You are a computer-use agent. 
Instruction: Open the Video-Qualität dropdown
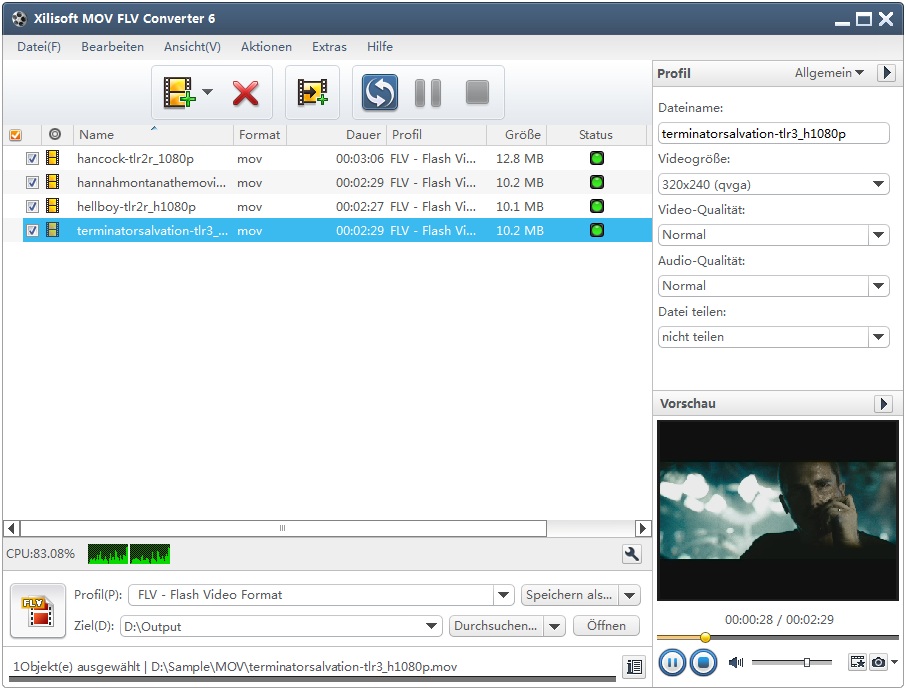(878, 235)
